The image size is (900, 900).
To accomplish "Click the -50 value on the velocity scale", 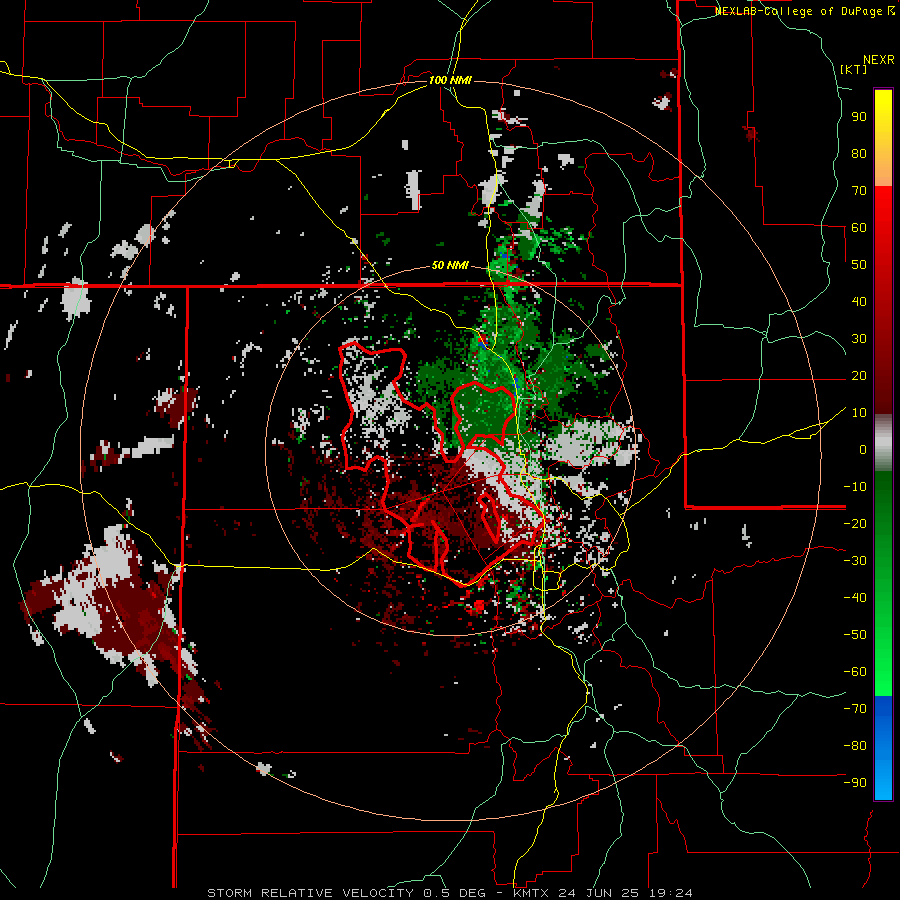I will click(x=855, y=635).
